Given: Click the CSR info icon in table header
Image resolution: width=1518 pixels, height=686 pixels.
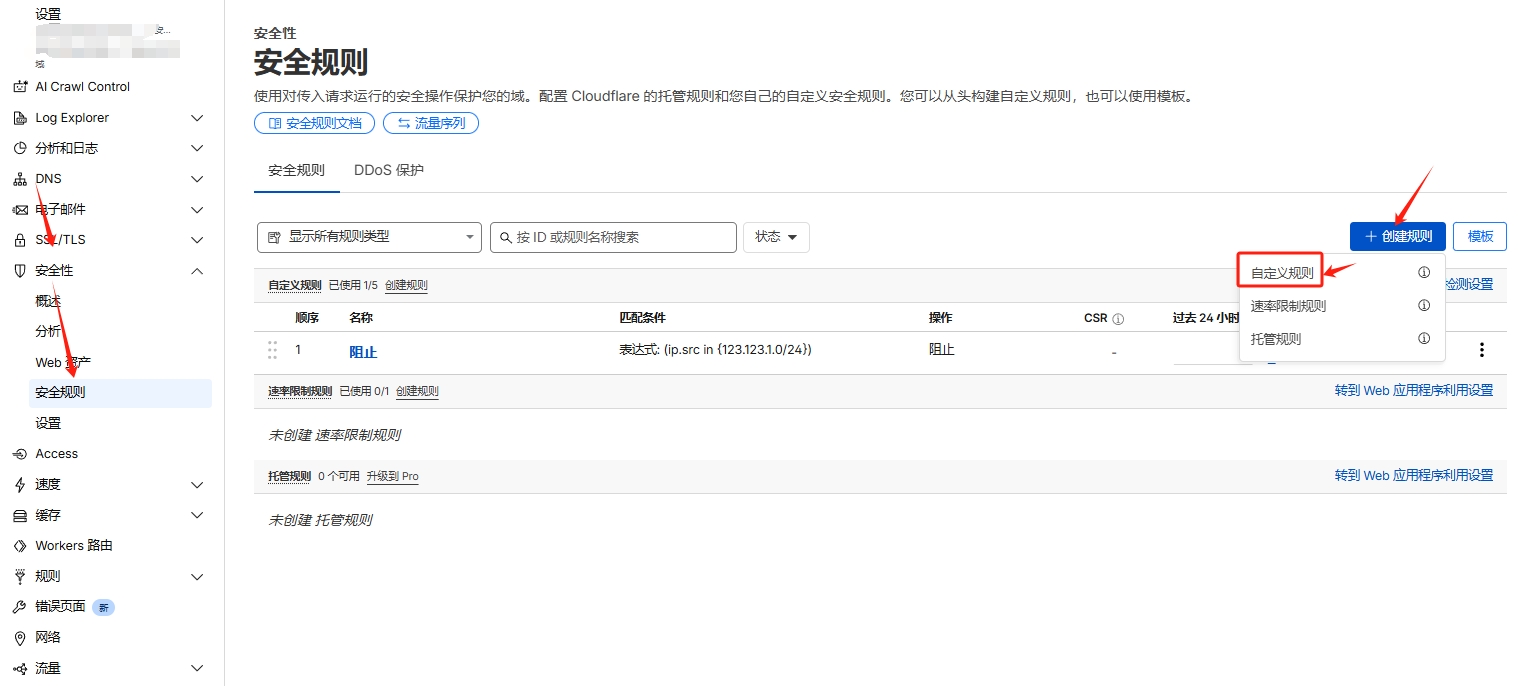Looking at the screenshot, I should coord(1118,319).
